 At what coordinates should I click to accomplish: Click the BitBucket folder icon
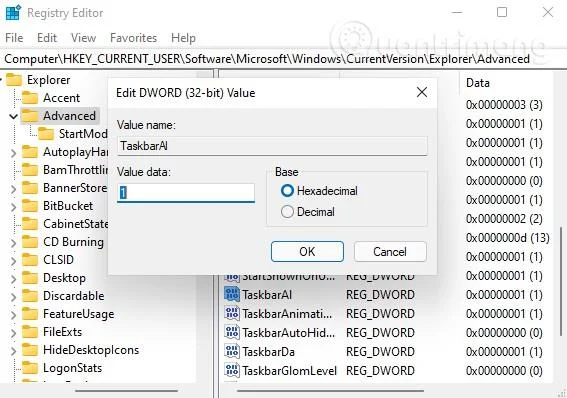coord(30,206)
